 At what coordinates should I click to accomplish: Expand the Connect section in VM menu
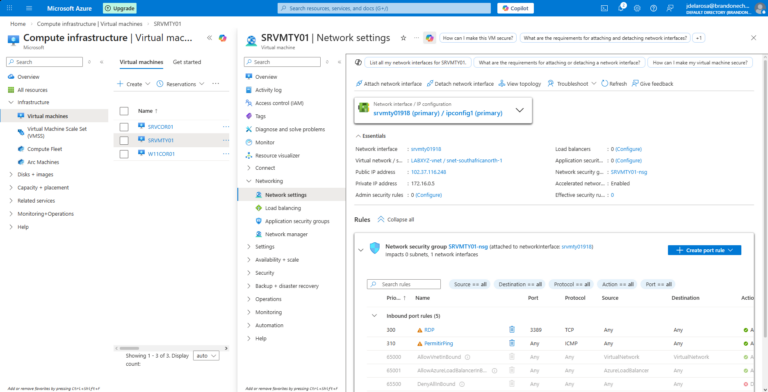[x=249, y=168]
